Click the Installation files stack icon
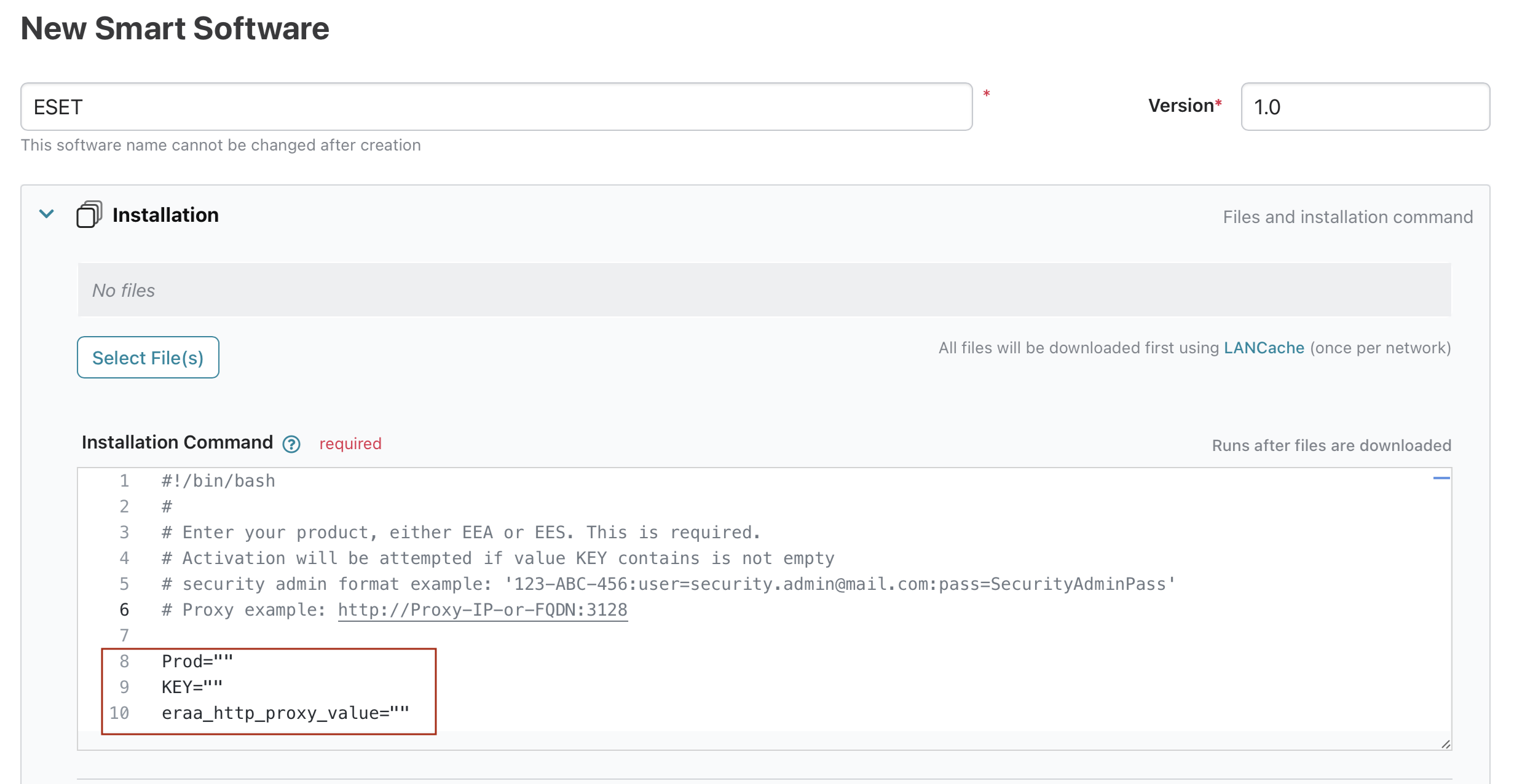The height and width of the screenshot is (784, 1517). (89, 214)
